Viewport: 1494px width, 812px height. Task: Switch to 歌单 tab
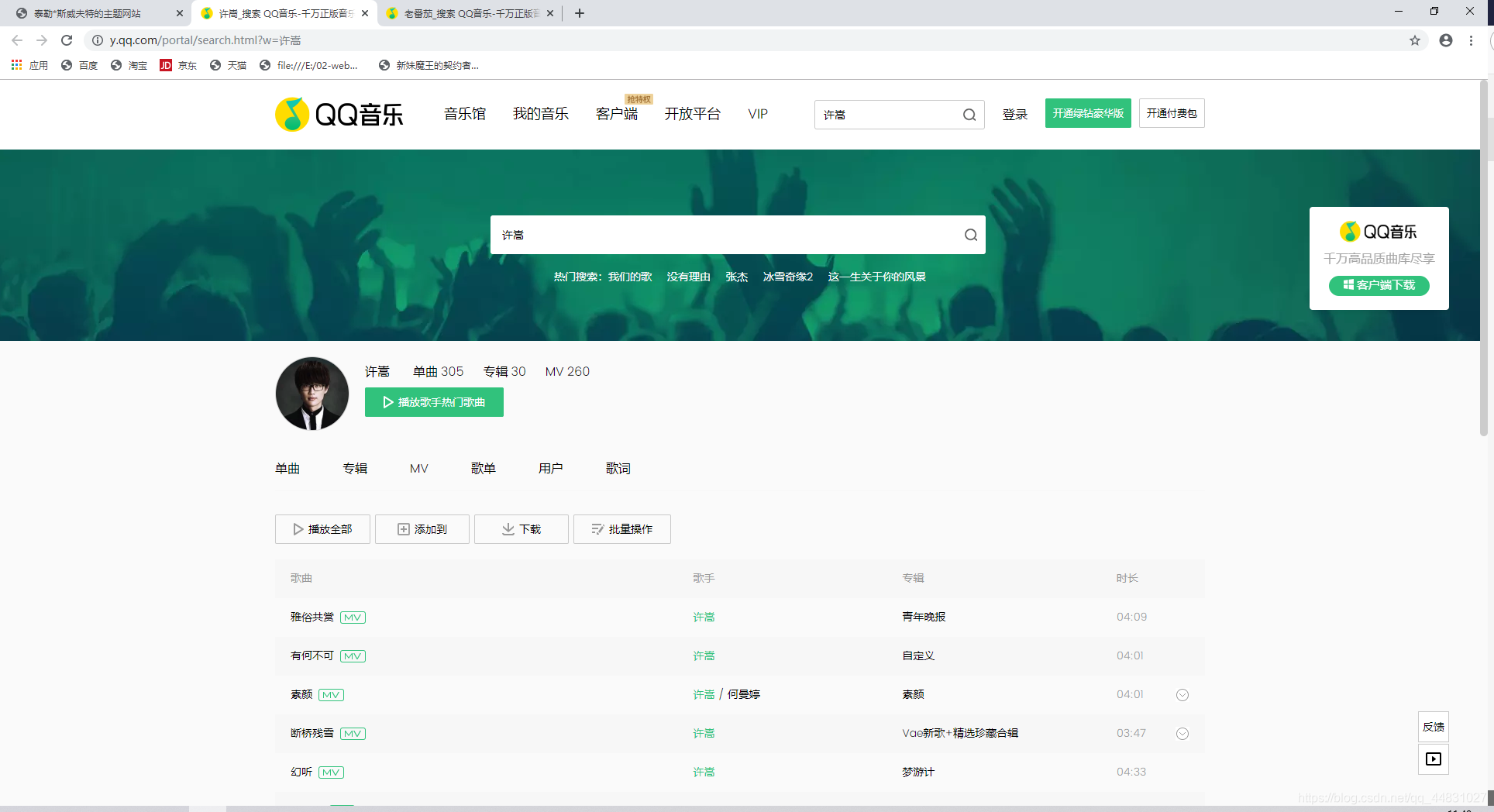[484, 469]
